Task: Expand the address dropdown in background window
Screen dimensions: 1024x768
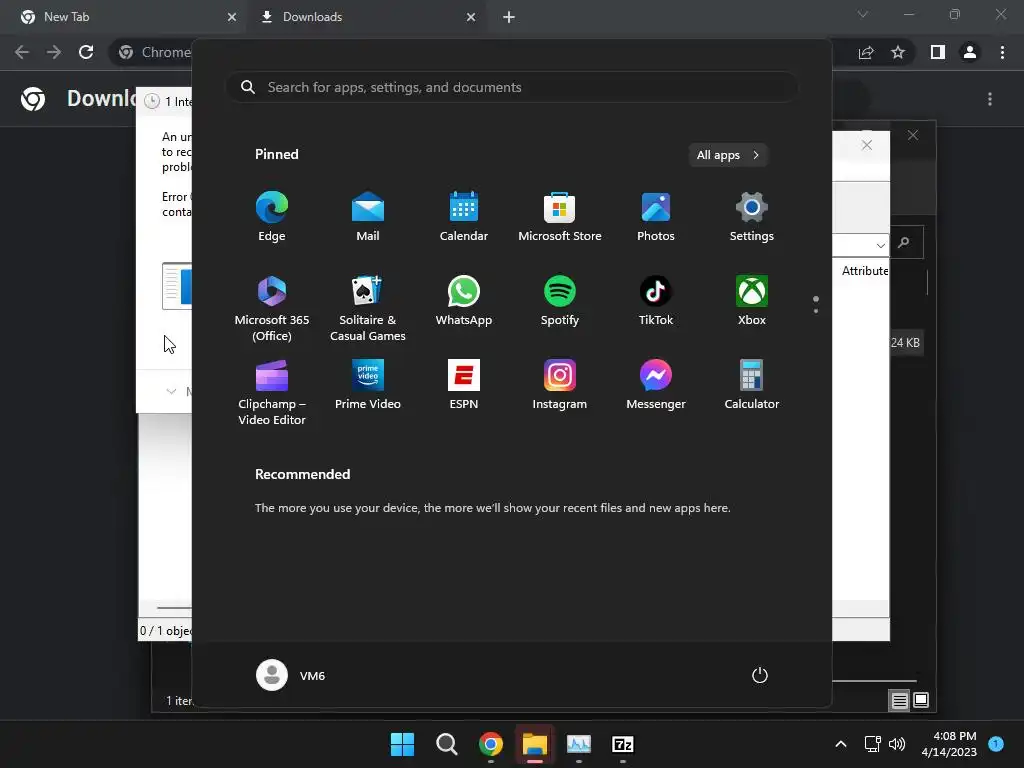Action: point(880,246)
